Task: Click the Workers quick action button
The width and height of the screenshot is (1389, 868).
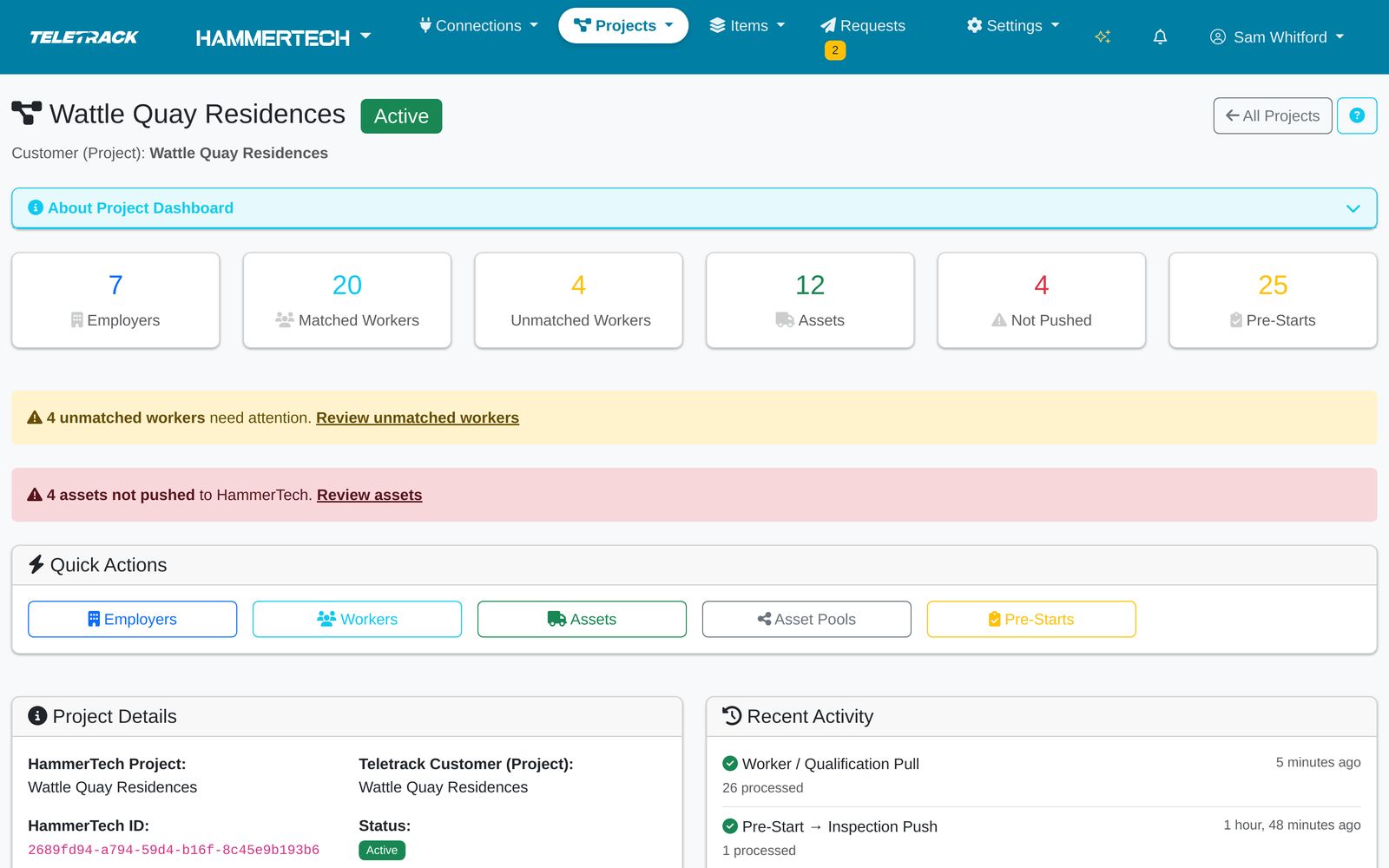Action: coord(357,619)
